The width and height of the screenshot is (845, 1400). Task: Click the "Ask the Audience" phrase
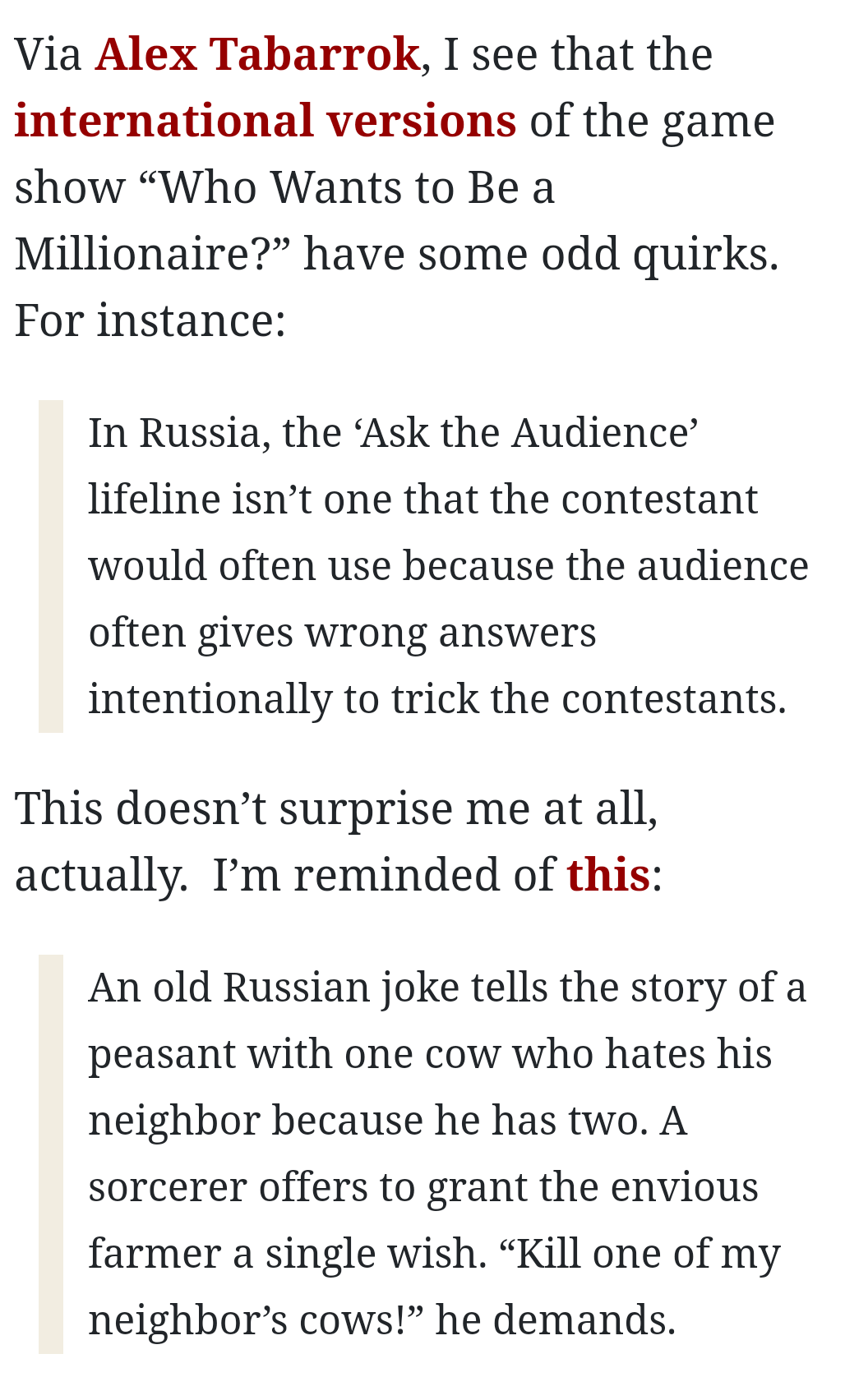(x=528, y=433)
